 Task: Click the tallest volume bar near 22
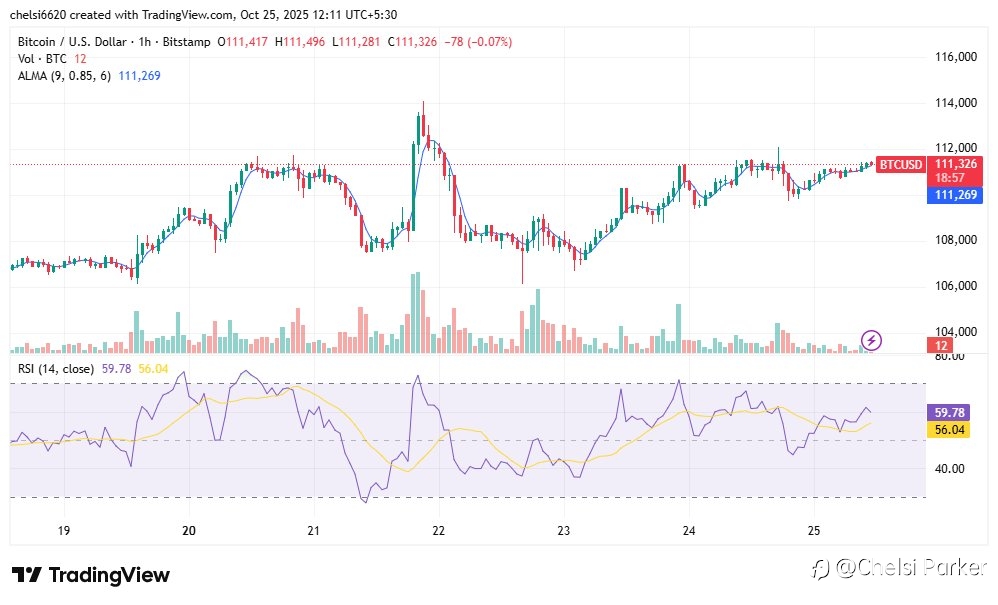click(x=418, y=312)
